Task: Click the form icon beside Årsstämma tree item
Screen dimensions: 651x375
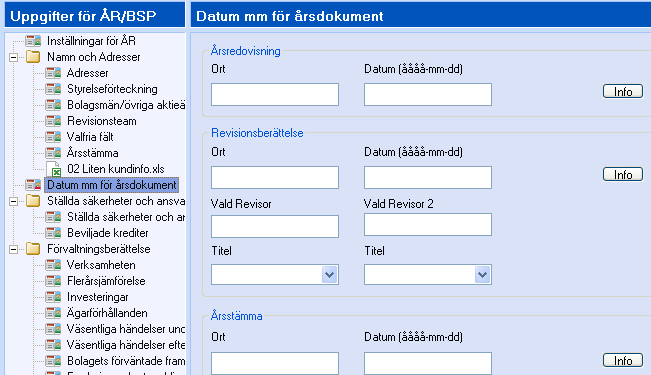Action: pos(53,153)
